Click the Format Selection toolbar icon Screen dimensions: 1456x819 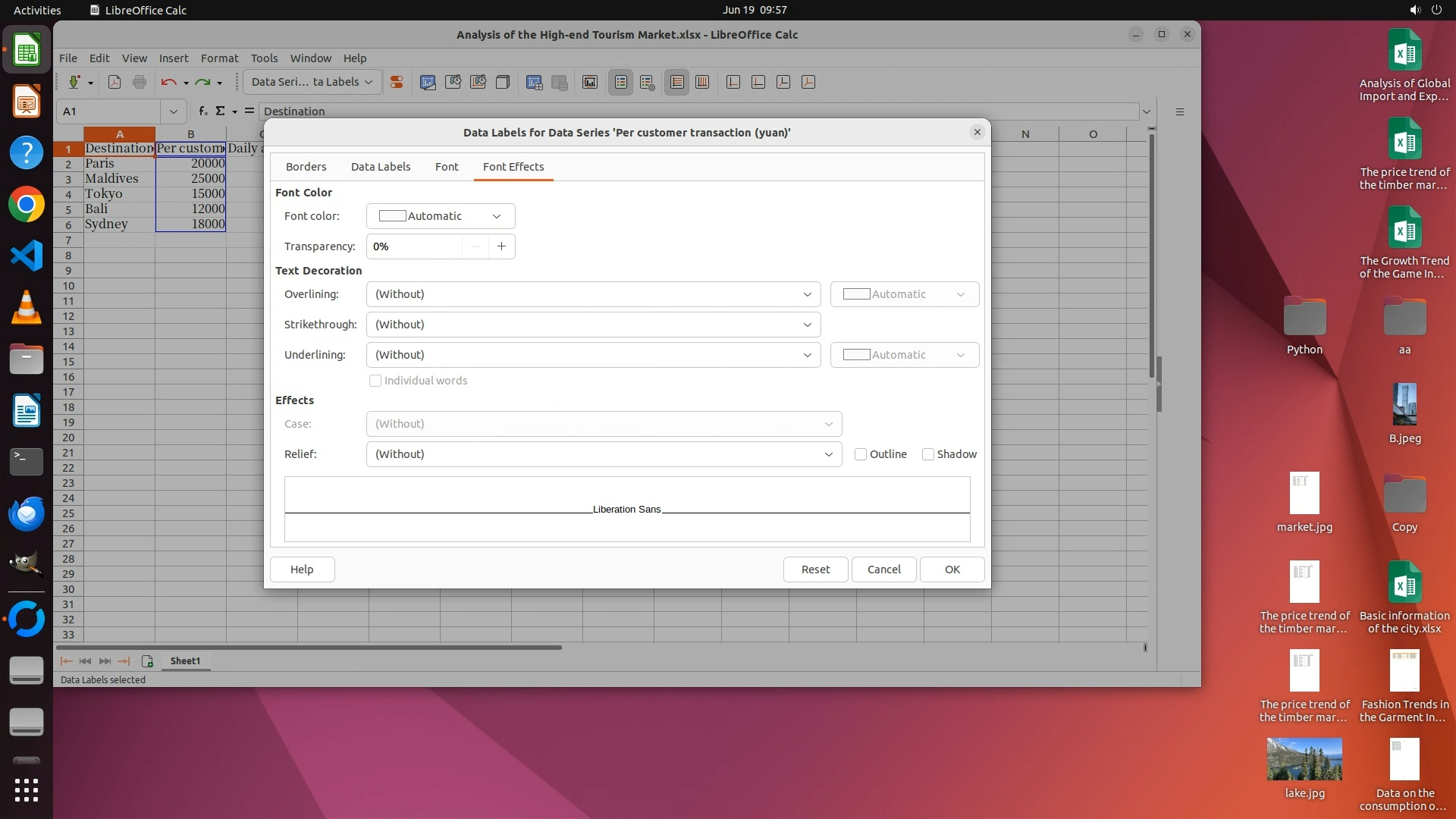pyautogui.click(x=396, y=82)
